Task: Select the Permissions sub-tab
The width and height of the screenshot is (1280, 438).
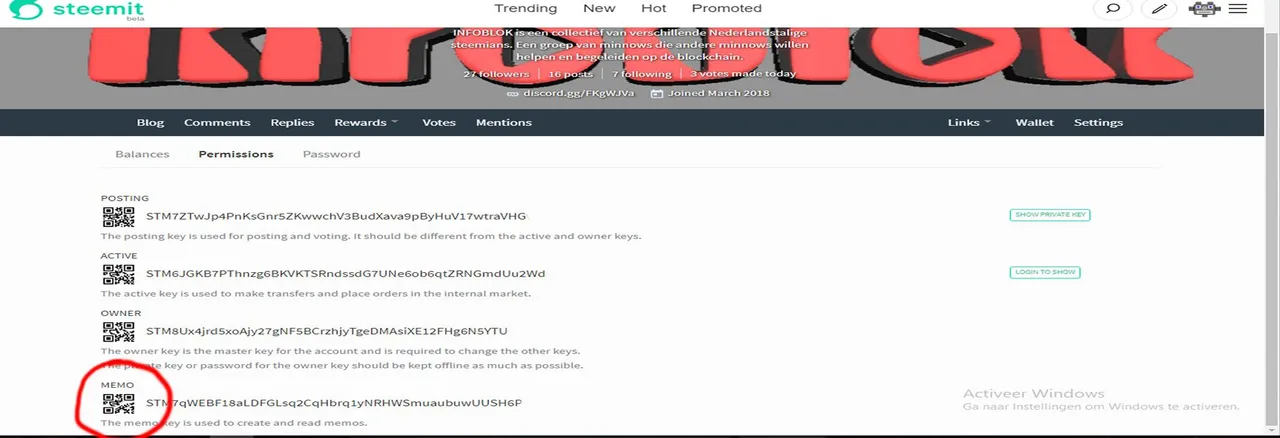Action: pyautogui.click(x=236, y=154)
